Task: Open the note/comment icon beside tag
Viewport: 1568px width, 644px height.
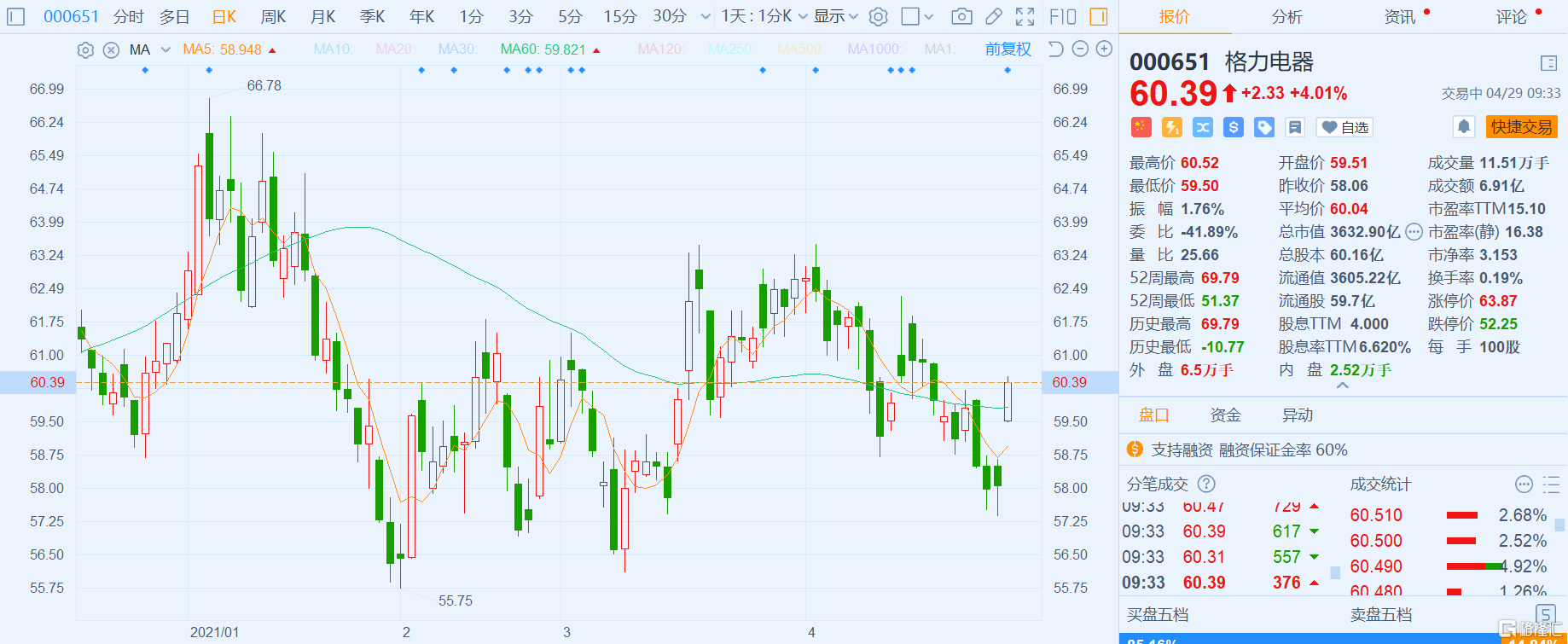Action: pos(1295,127)
